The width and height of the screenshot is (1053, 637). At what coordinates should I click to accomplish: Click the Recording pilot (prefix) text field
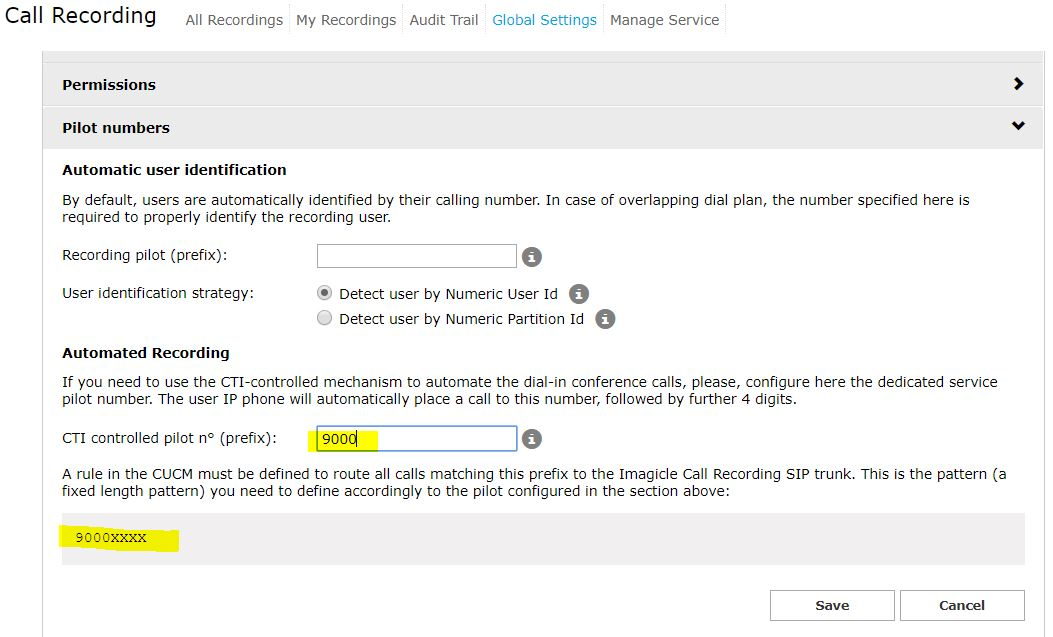[416, 256]
